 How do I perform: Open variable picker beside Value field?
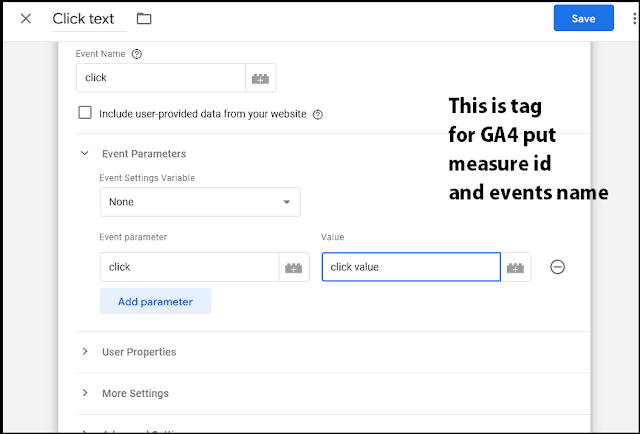click(515, 267)
